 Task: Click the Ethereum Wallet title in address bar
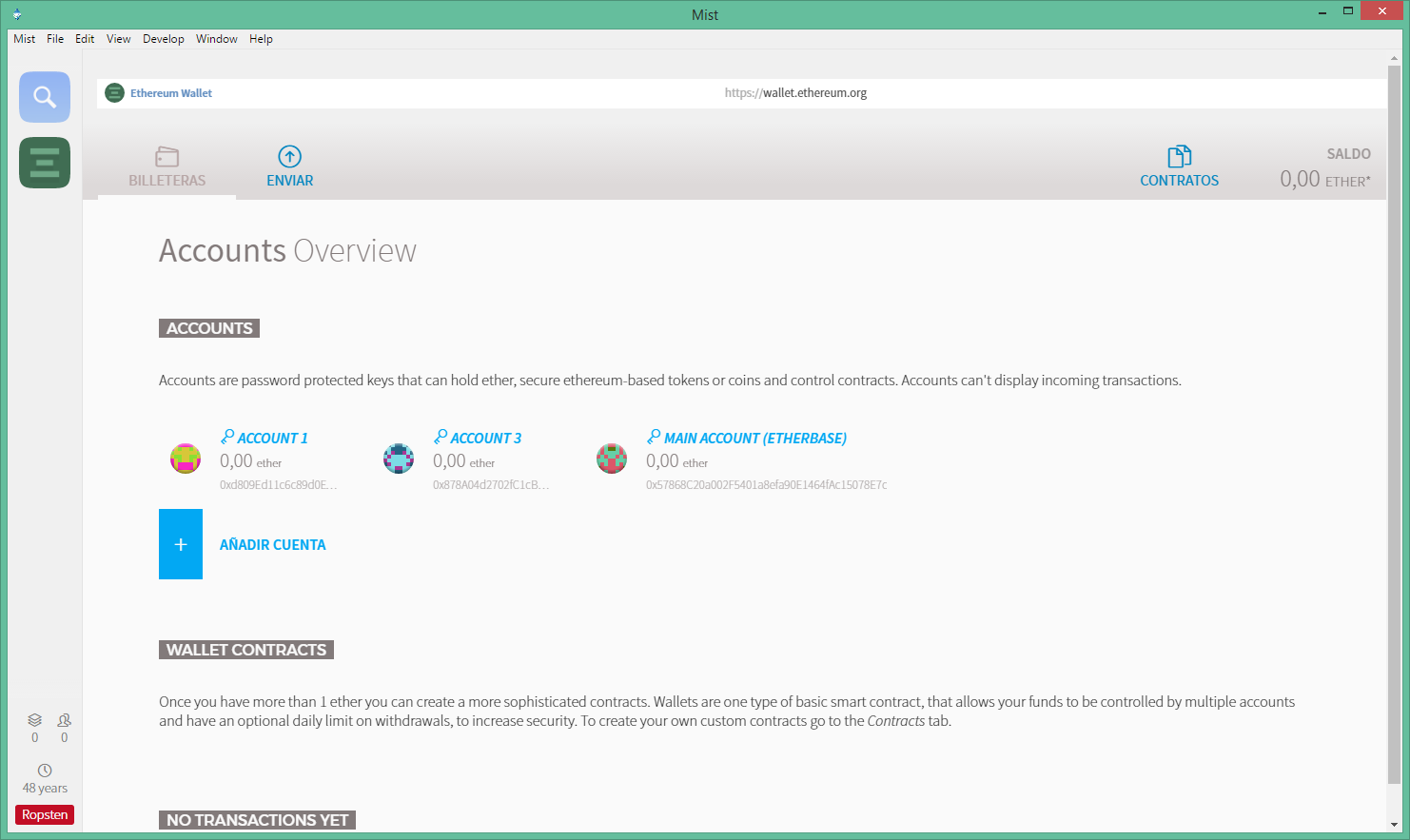pyautogui.click(x=171, y=93)
